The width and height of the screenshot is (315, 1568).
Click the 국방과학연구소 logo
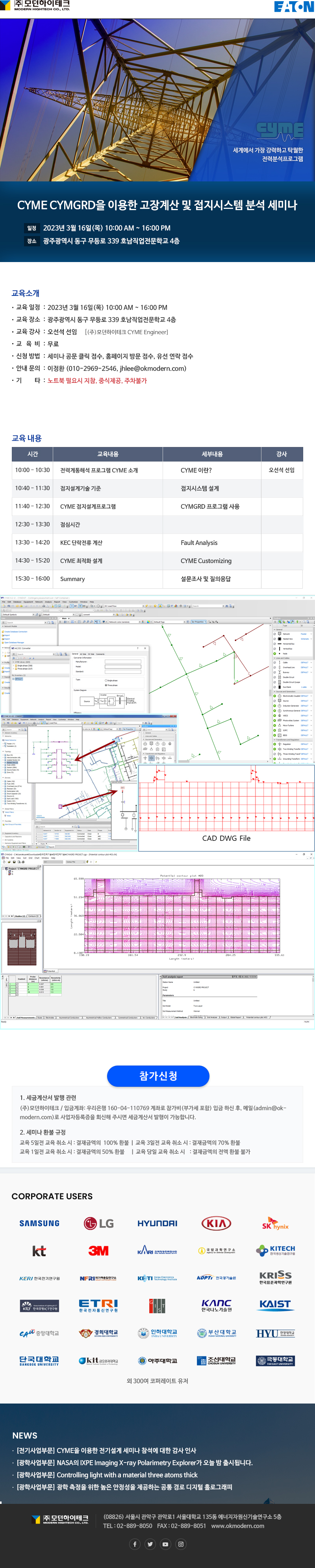tap(216, 1250)
